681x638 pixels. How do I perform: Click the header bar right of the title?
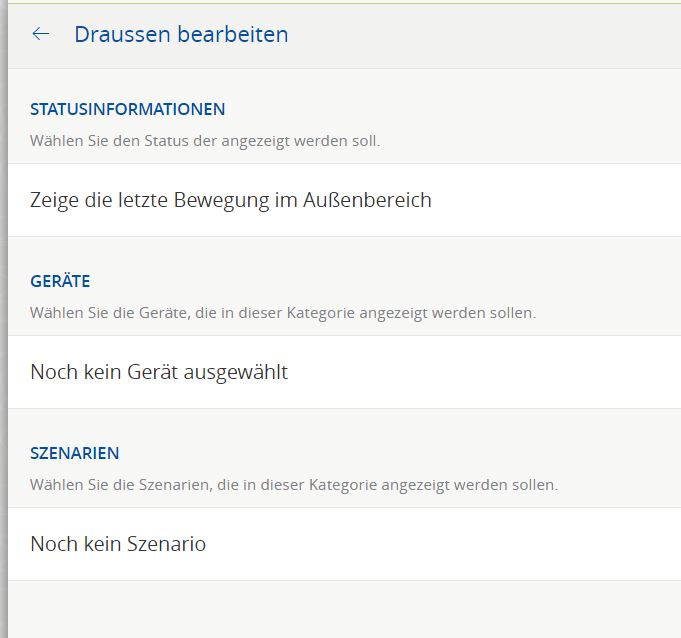pos(480,34)
